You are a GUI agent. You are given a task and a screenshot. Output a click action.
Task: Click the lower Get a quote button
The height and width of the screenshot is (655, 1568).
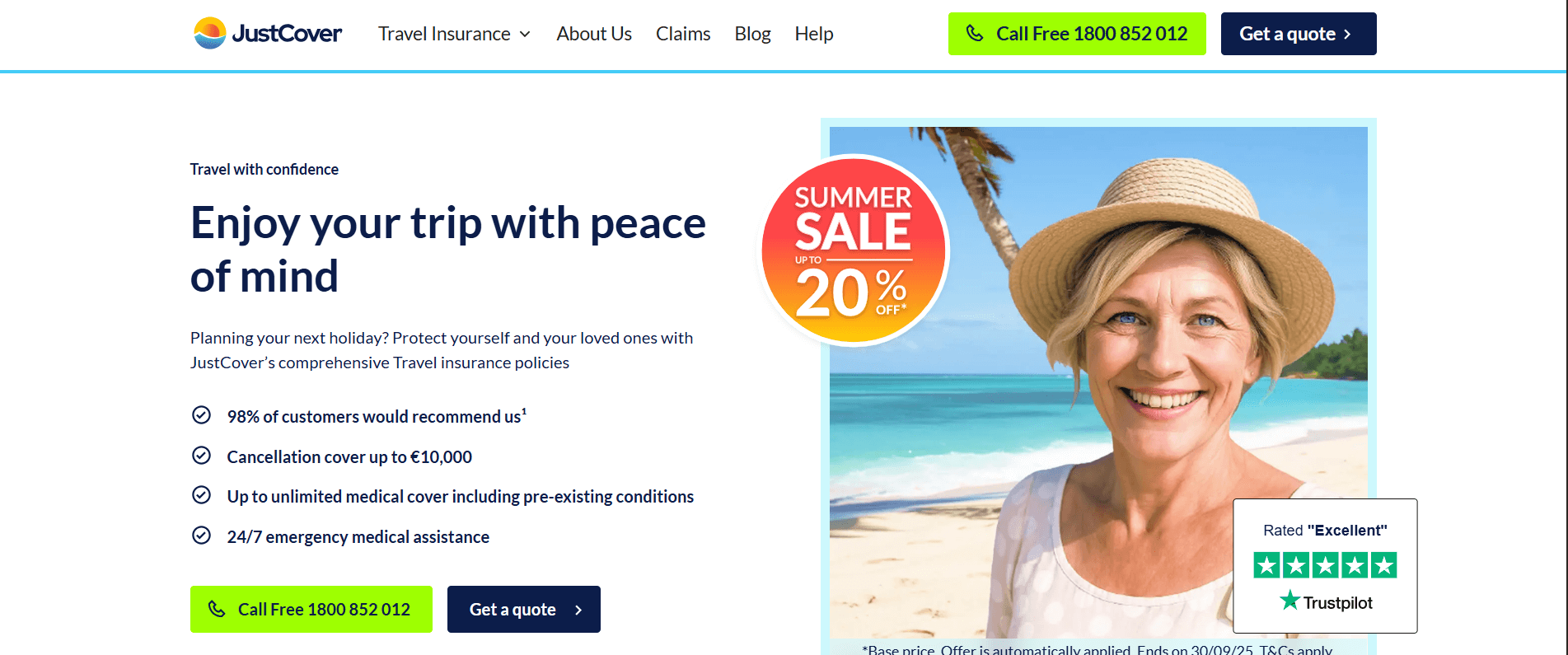coord(524,609)
